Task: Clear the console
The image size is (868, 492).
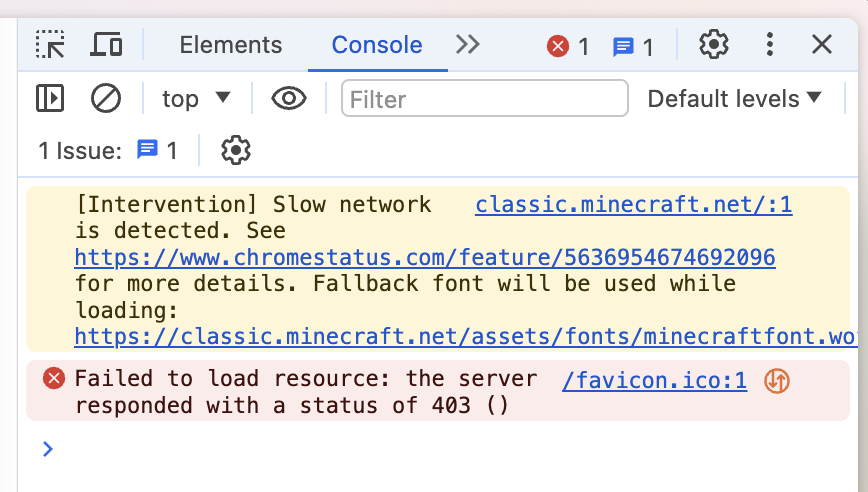Action: click(x=106, y=98)
